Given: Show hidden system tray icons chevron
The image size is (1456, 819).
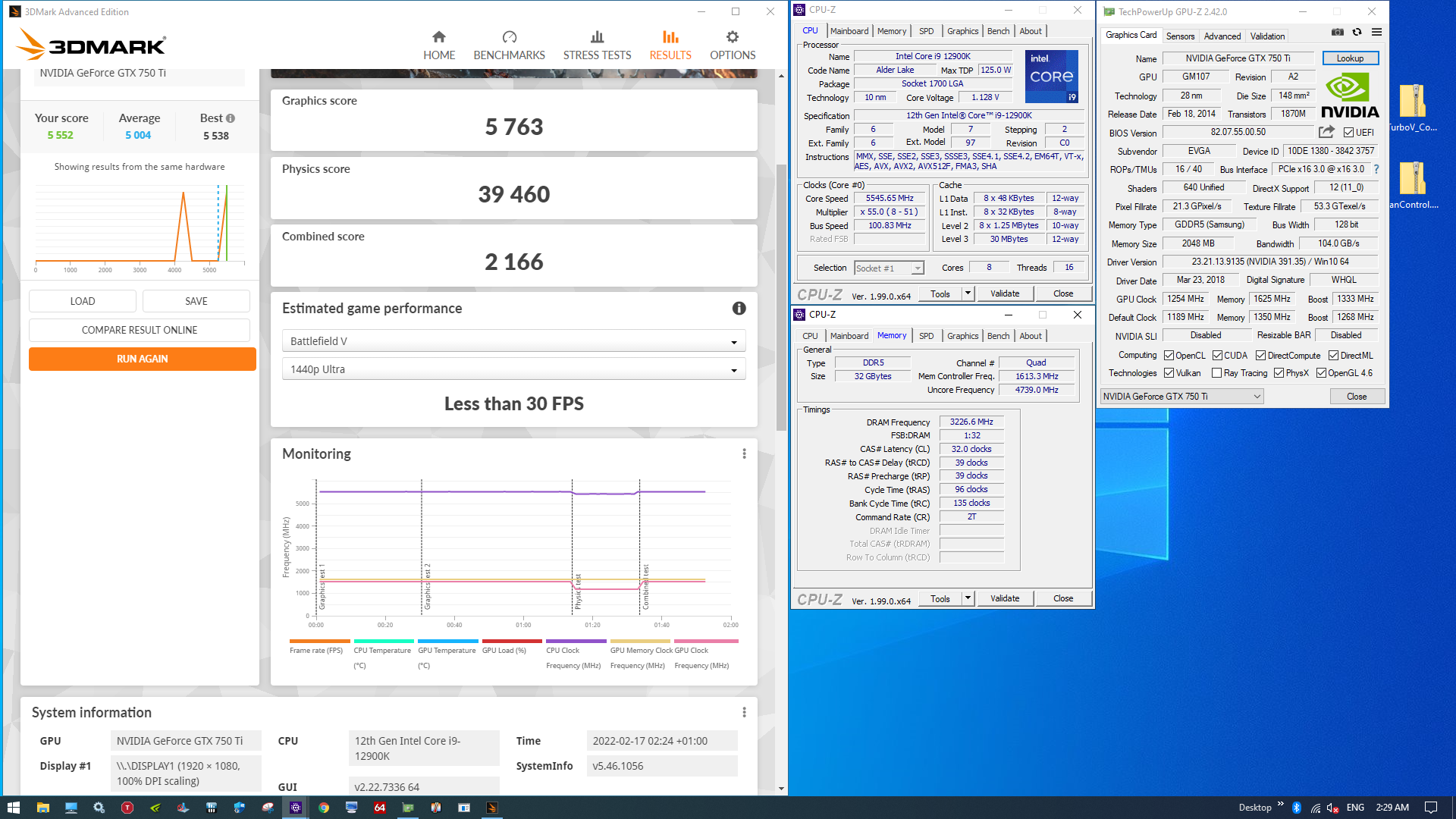Looking at the screenshot, I should (1281, 805).
